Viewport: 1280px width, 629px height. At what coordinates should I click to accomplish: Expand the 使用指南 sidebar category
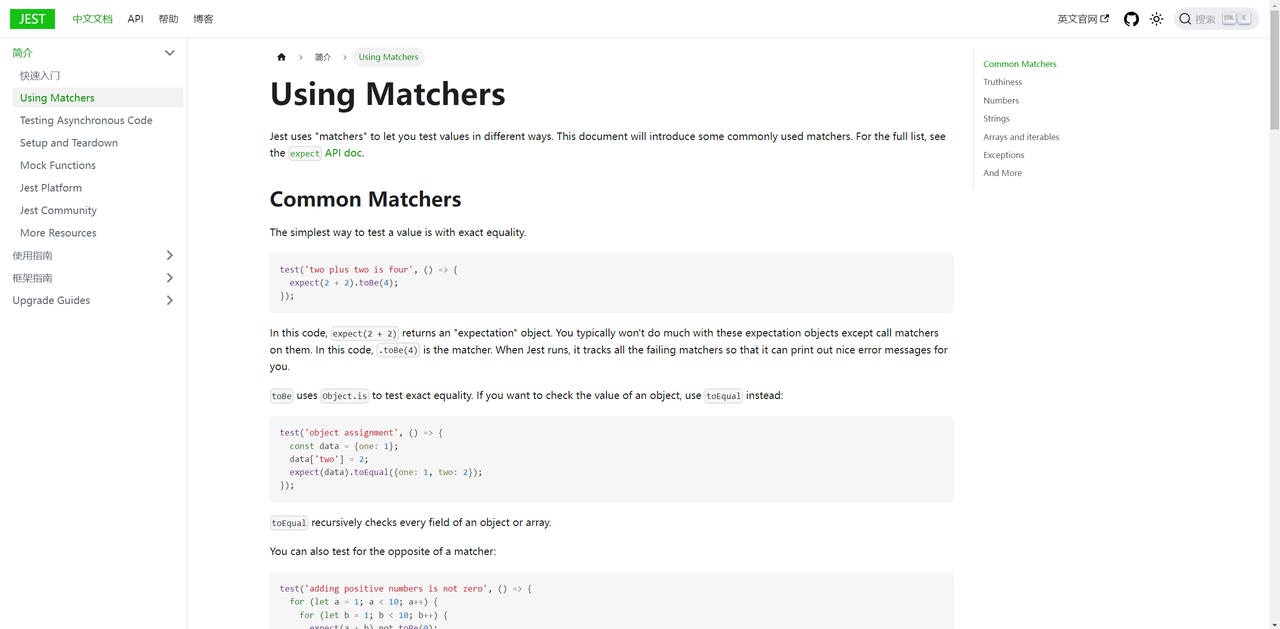pos(170,256)
